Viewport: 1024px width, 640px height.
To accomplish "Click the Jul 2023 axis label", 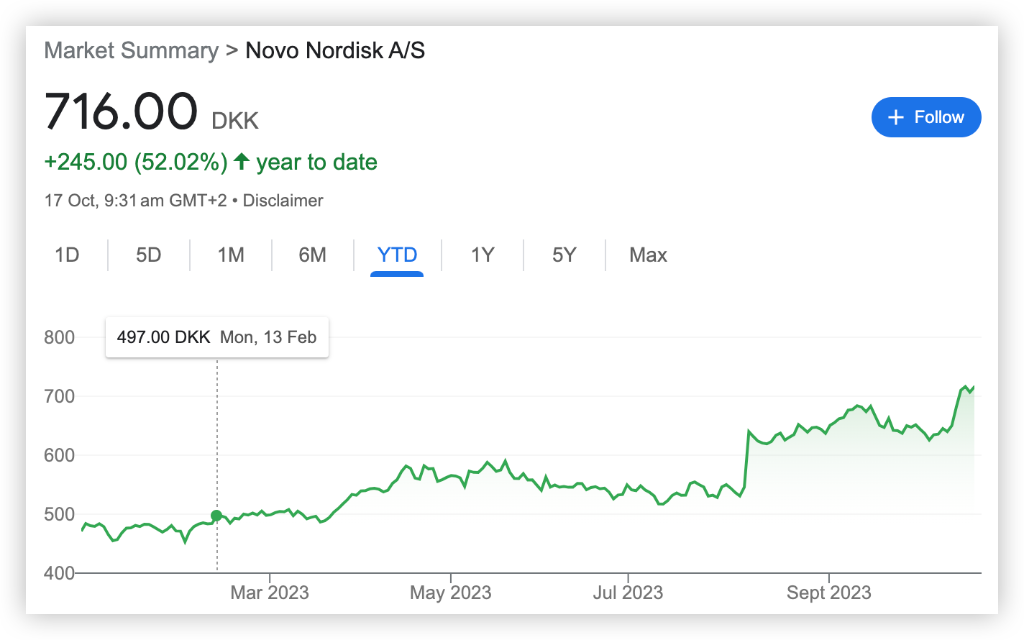I will [x=628, y=592].
